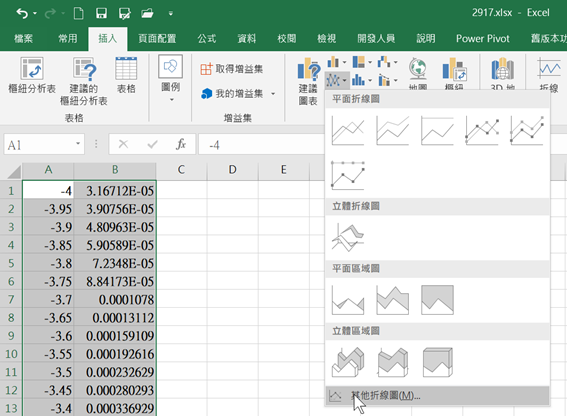Click the Undo arrow icon
This screenshot has width=567, height=416.
coord(22,14)
